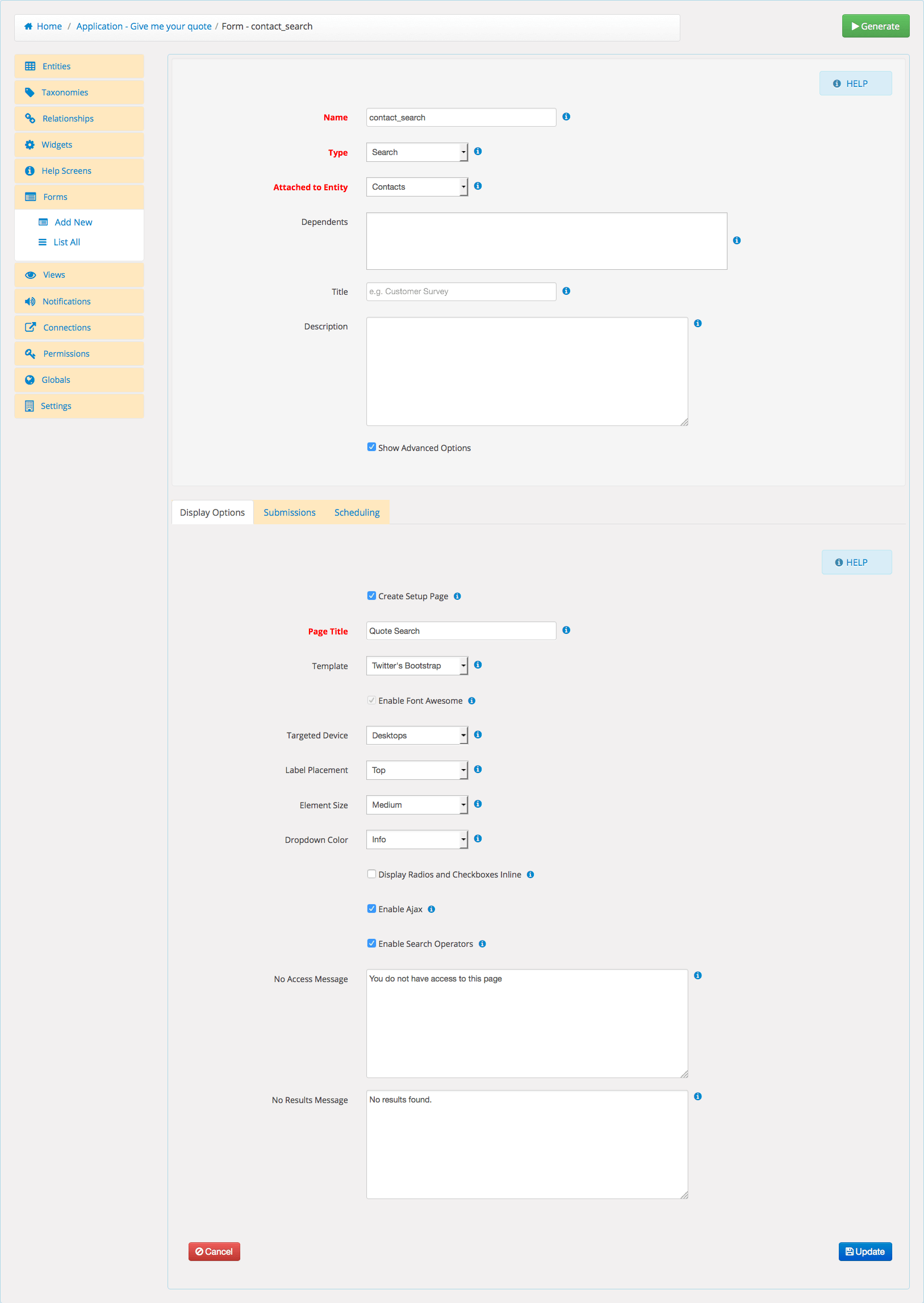Switch to the Scheduling tab
The width and height of the screenshot is (924, 1303).
[356, 512]
